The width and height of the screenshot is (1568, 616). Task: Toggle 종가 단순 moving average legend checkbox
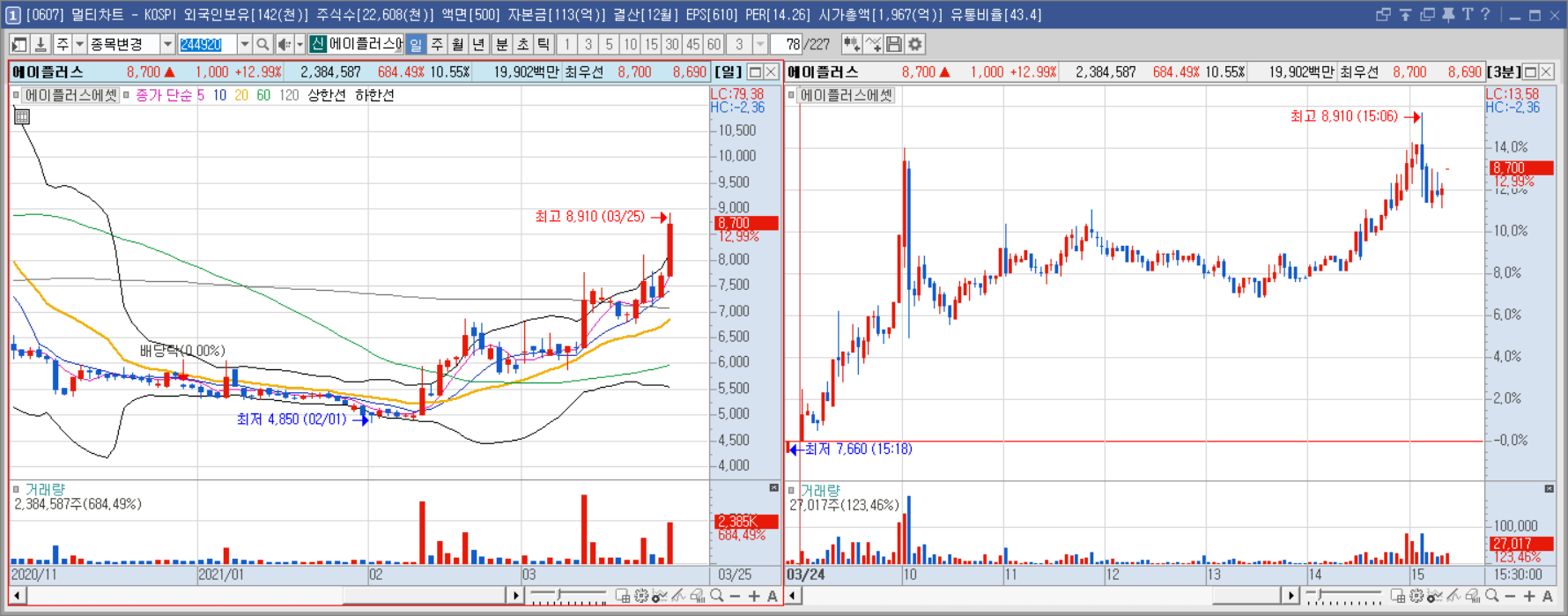click(127, 95)
